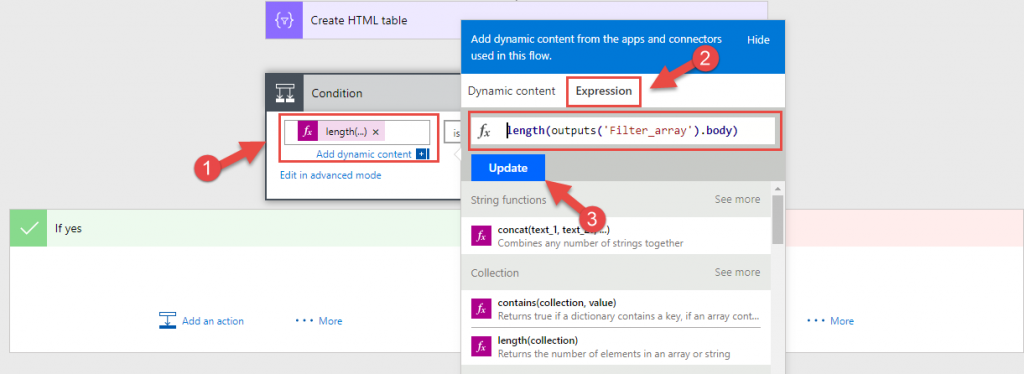
Task: Switch to the Expression tab
Action: [603, 91]
